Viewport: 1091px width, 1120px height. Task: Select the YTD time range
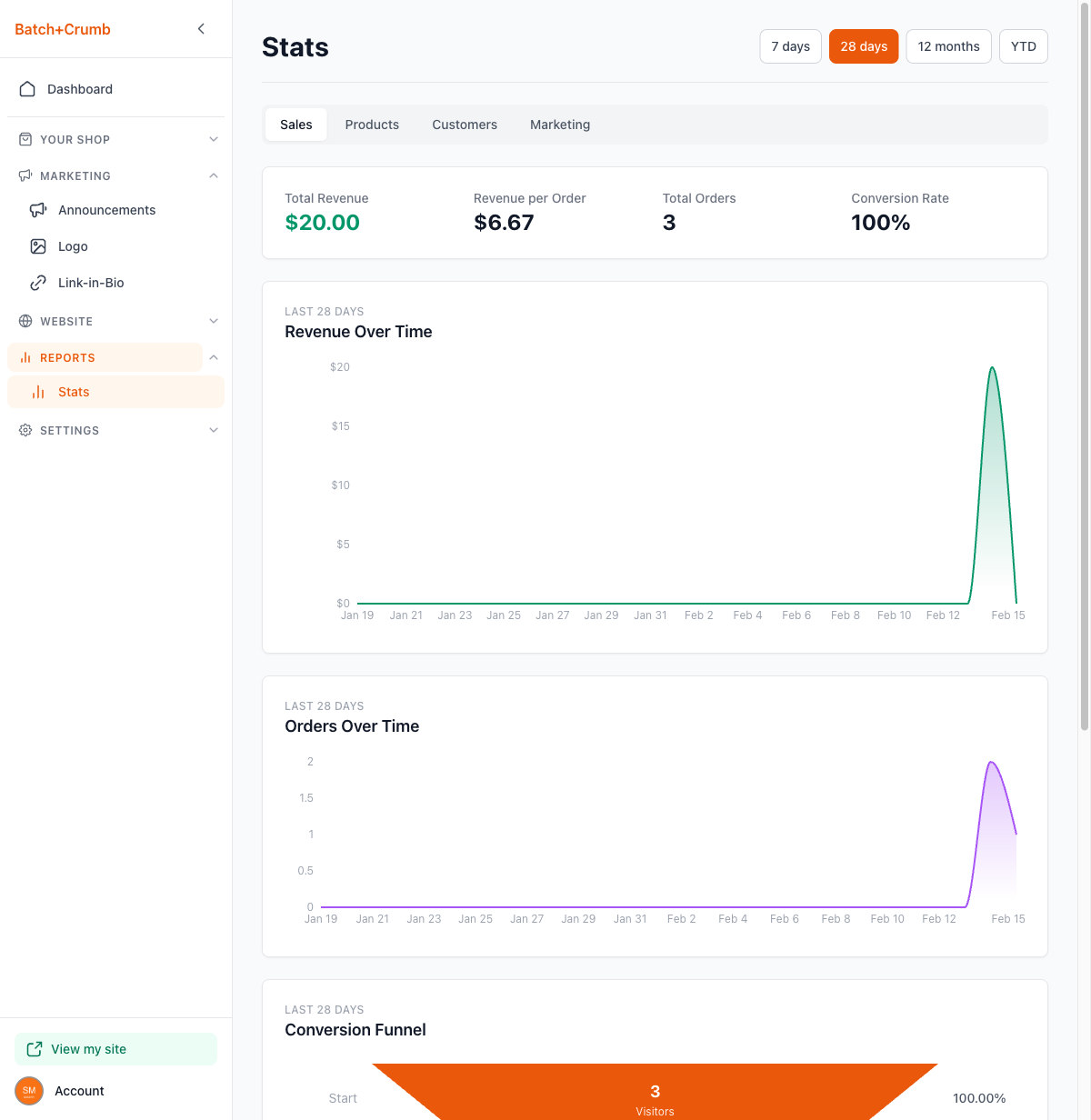coord(1023,46)
